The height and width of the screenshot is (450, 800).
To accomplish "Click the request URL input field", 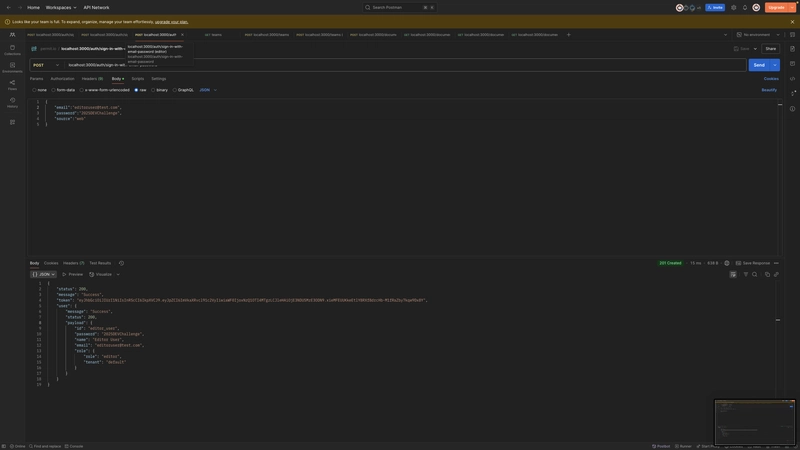I will pyautogui.click(x=406, y=65).
